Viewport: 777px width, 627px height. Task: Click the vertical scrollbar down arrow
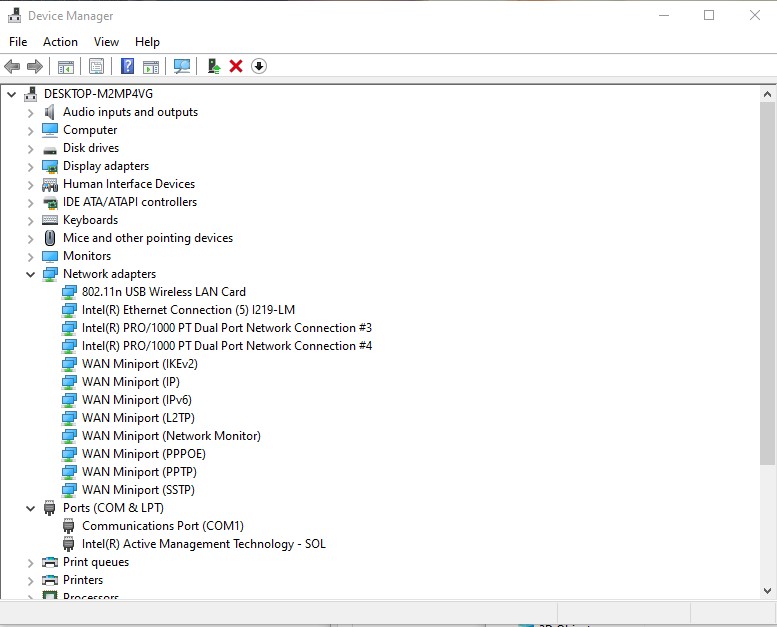tap(768, 590)
